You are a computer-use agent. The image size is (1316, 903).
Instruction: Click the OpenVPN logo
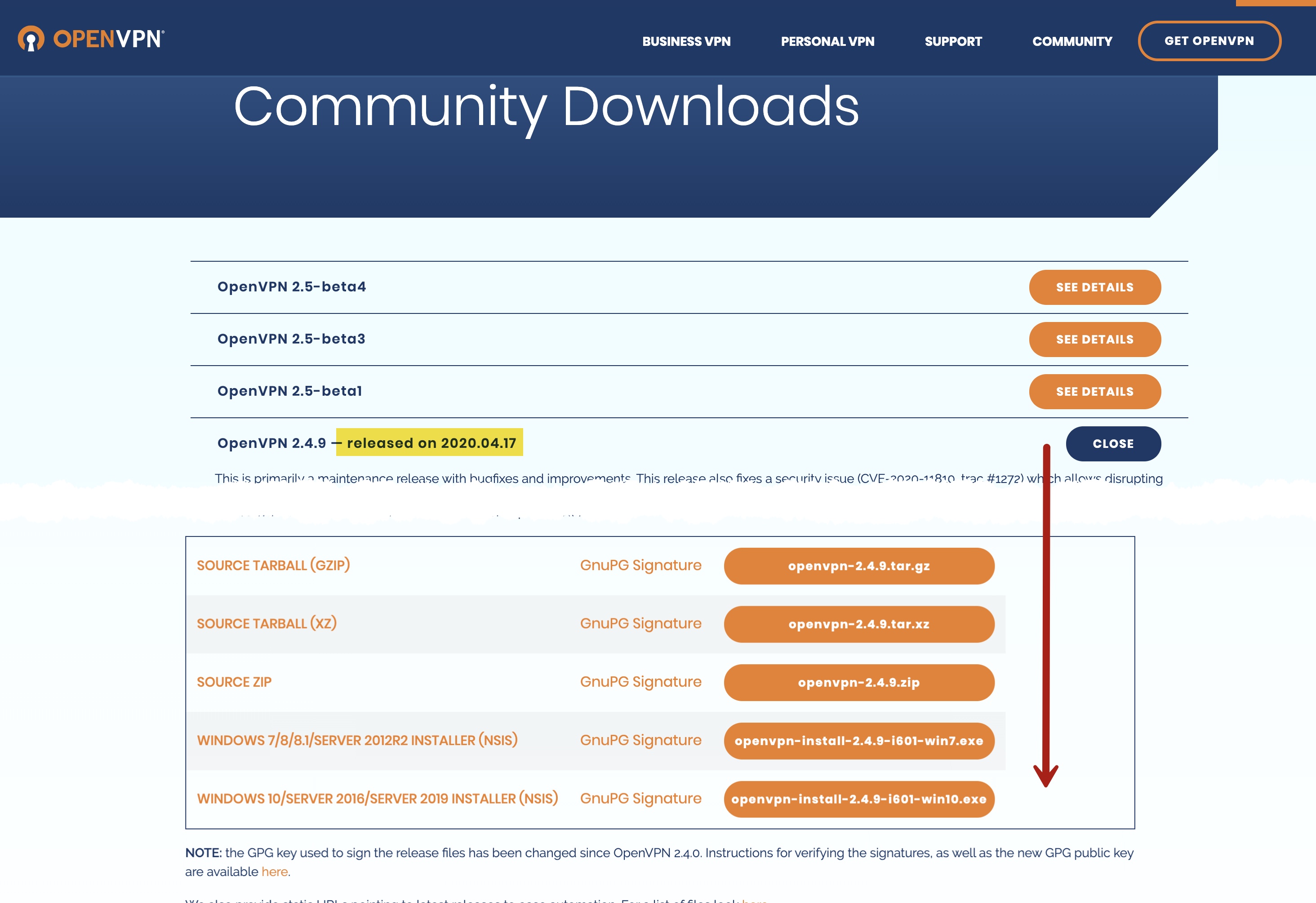(91, 39)
